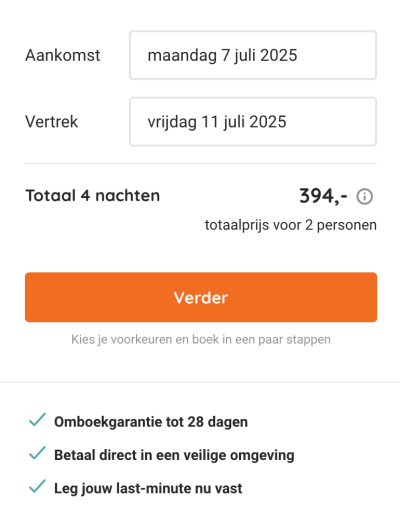
Task: Open the Vertrek date picker field
Action: coord(253,122)
